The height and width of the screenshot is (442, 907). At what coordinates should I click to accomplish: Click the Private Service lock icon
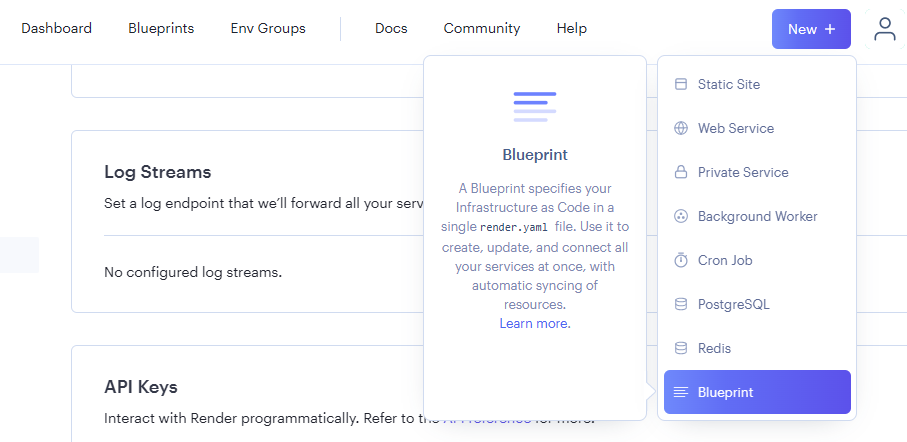pyautogui.click(x=681, y=172)
